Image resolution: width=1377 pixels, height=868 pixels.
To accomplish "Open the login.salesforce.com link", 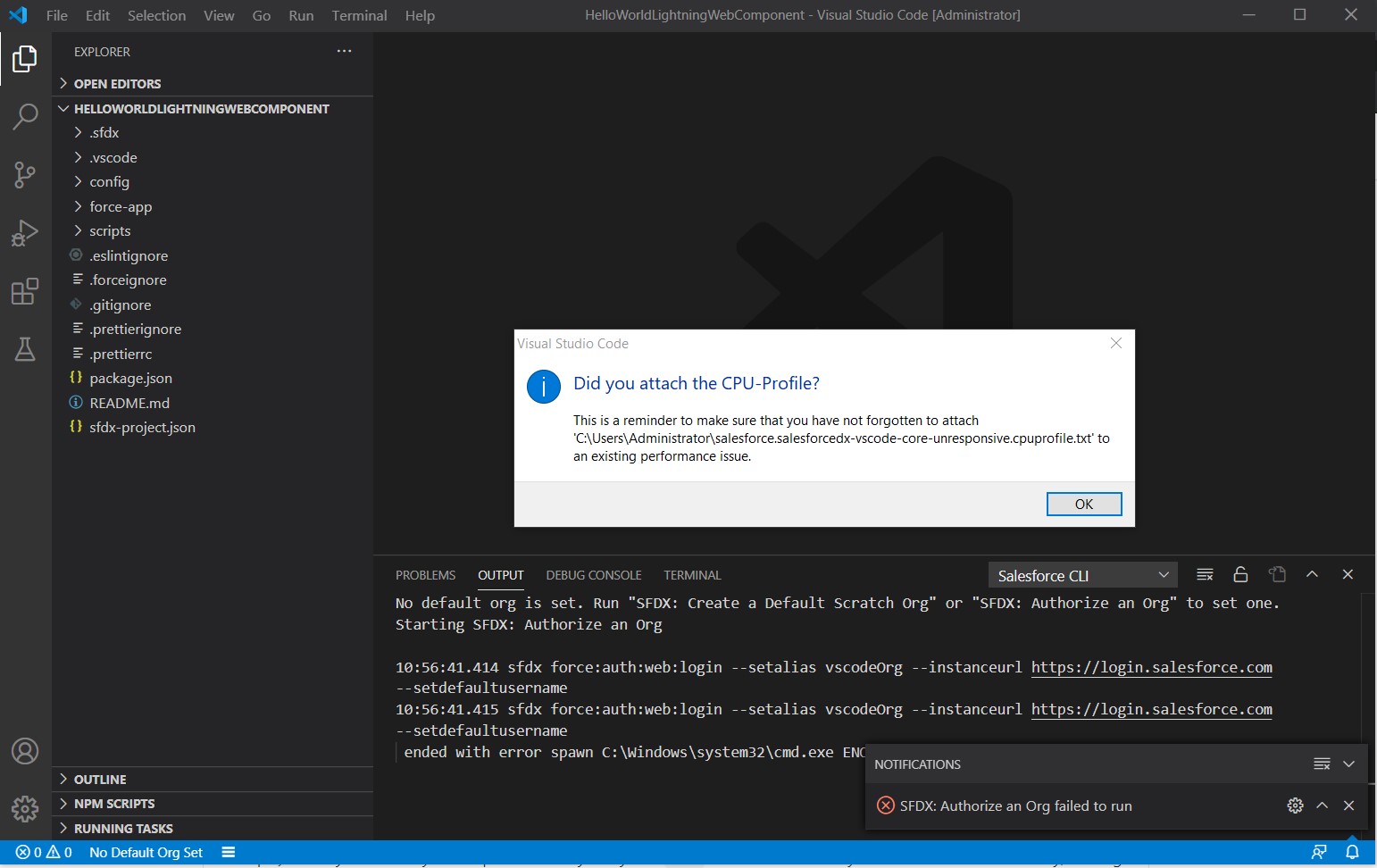I will [x=1150, y=667].
